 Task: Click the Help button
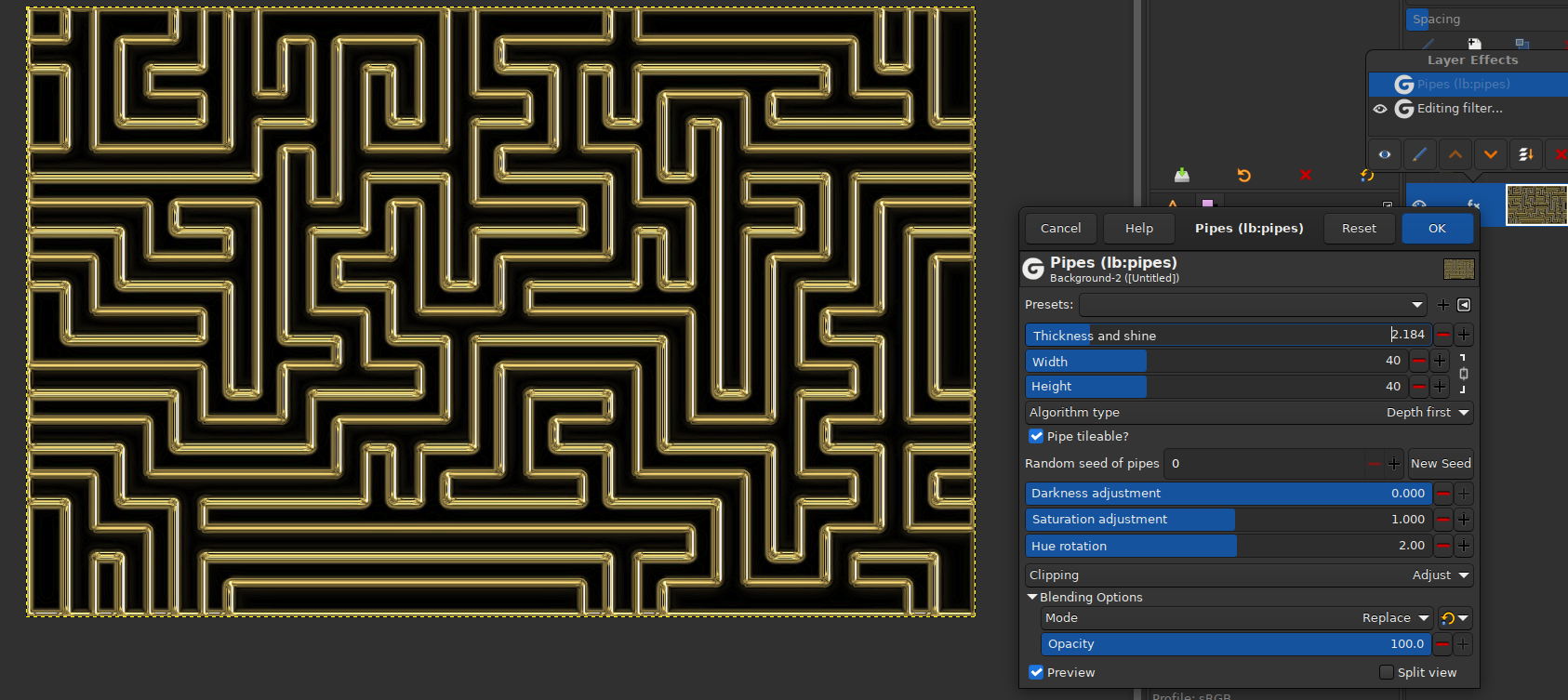click(1139, 229)
